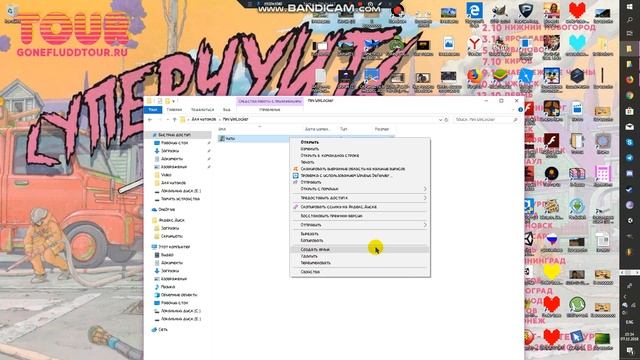Open the pink calculator desktop icon
This screenshot has width=640, height=360.
point(602,176)
